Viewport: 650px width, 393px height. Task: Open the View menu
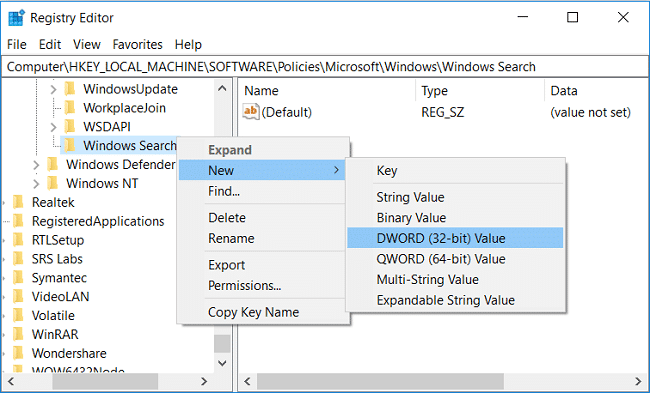[87, 44]
